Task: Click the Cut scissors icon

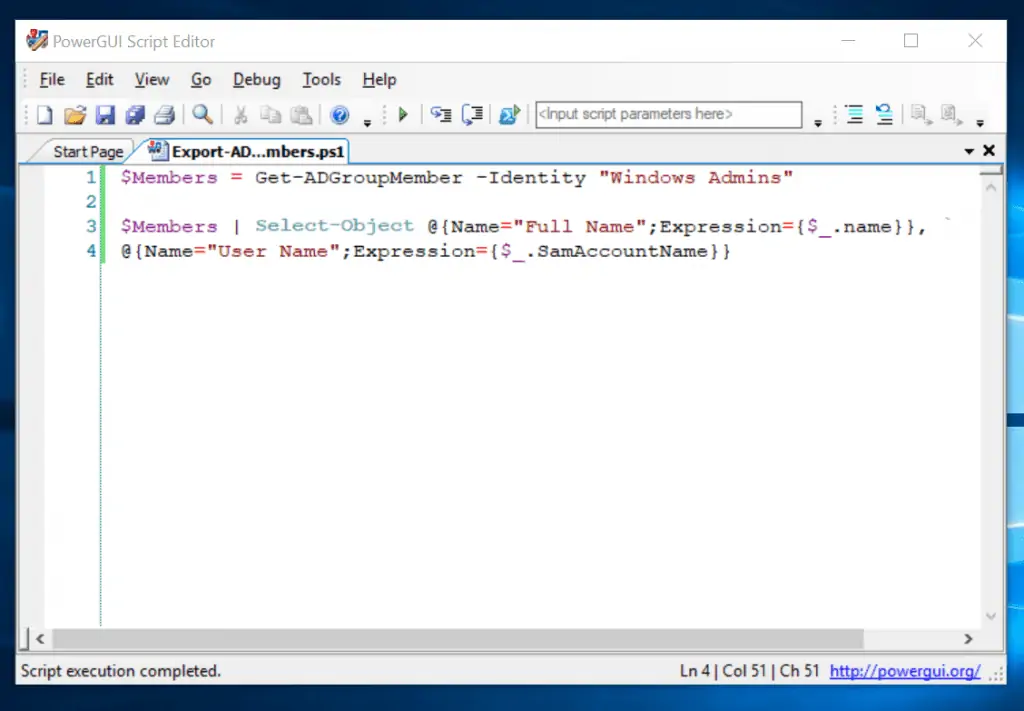Action: click(x=241, y=115)
